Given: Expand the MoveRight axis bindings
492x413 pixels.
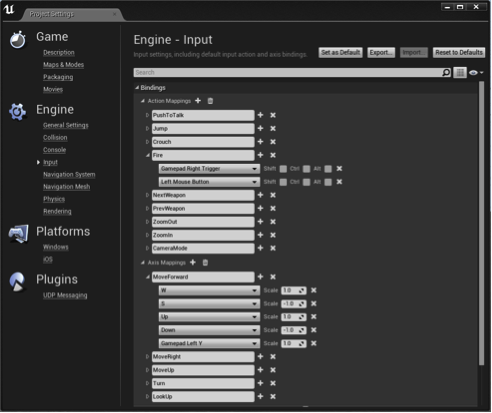Looking at the screenshot, I should coord(147,357).
